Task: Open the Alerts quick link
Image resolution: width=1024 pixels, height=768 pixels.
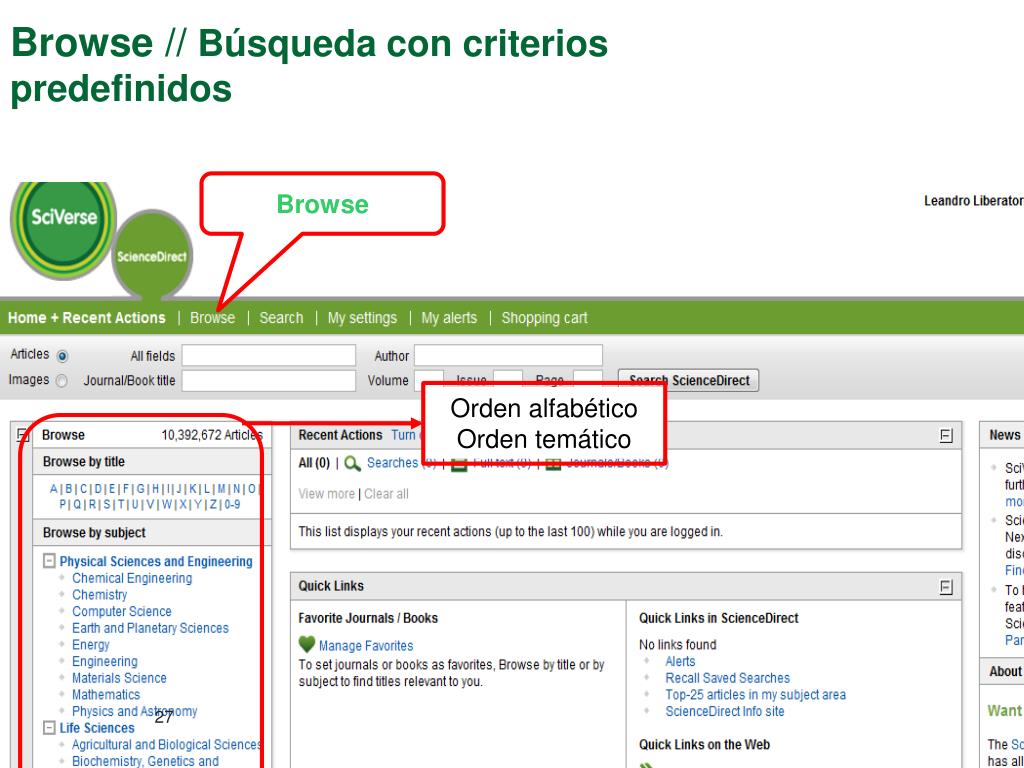Action: (x=680, y=662)
